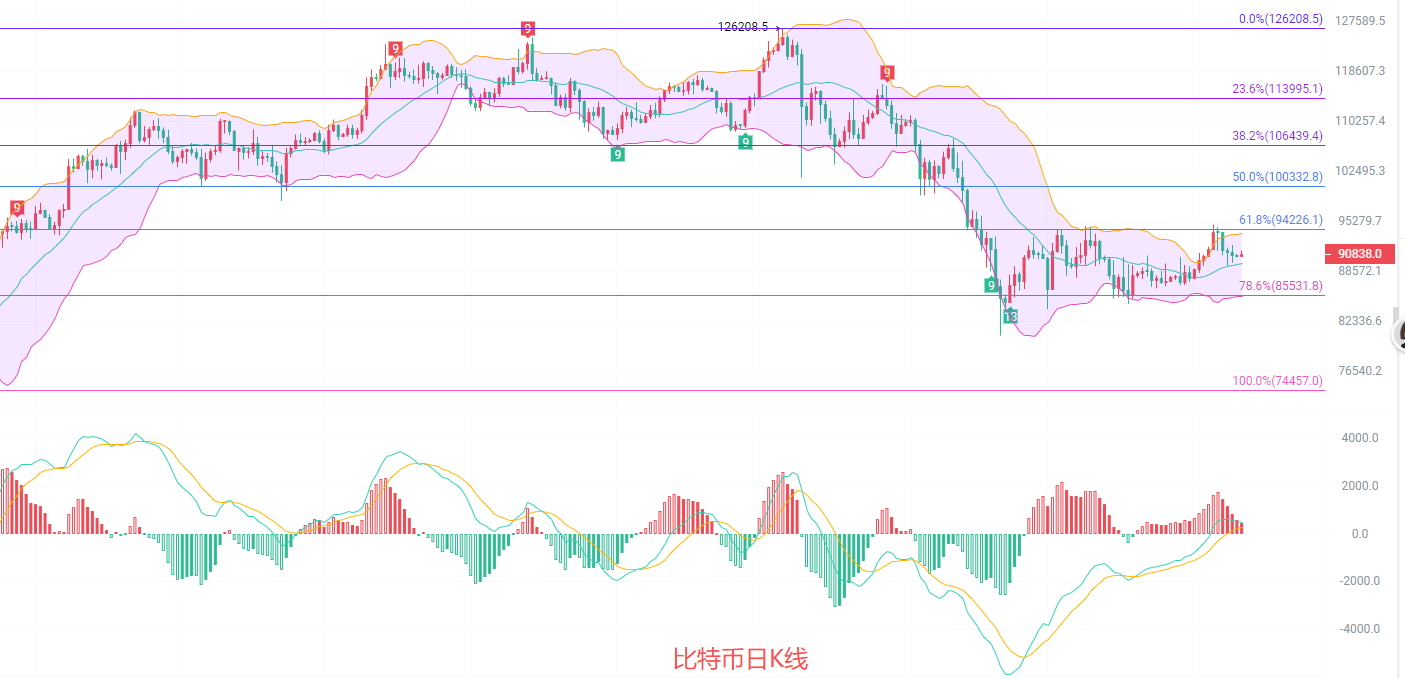Image resolution: width=1405 pixels, height=679 pixels.
Task: Click the 38.2%(106439.4) retracement label
Action: 1277,136
